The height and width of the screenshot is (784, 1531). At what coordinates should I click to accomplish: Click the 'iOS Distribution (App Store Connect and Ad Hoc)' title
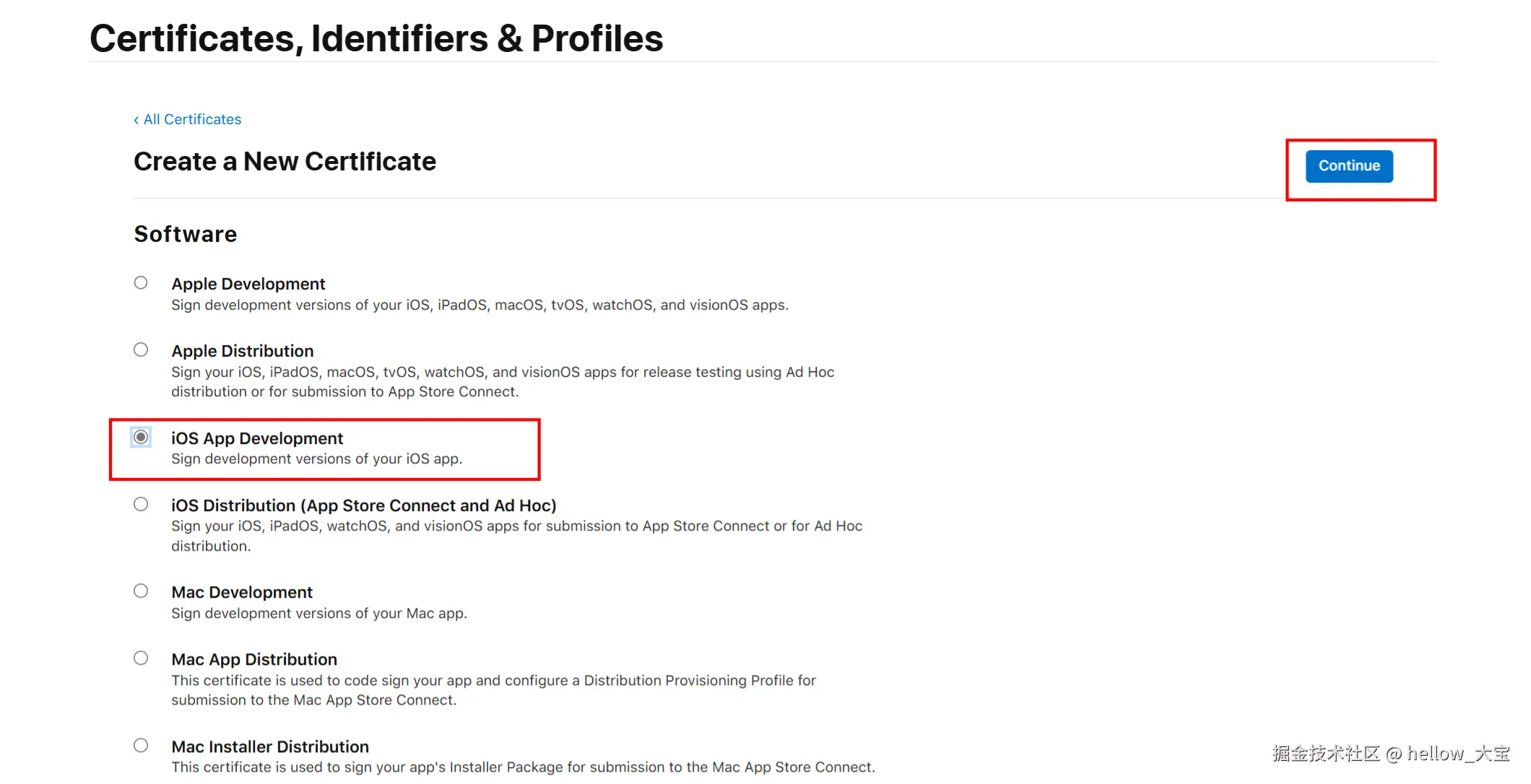363,506
